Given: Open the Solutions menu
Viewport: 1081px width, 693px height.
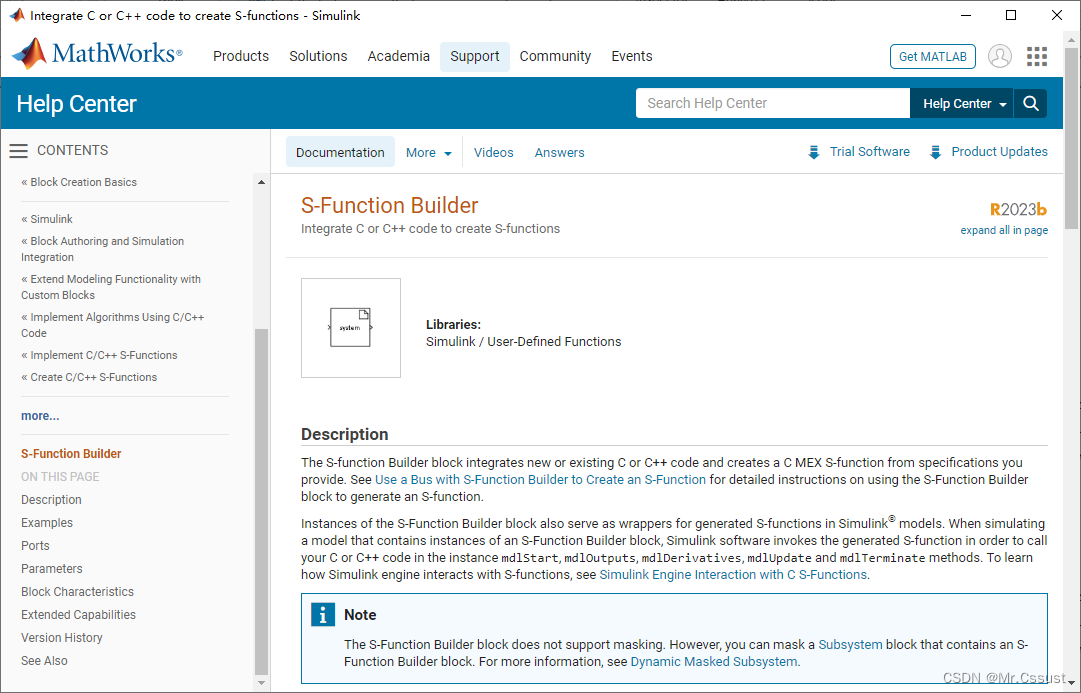Looking at the screenshot, I should 318,57.
